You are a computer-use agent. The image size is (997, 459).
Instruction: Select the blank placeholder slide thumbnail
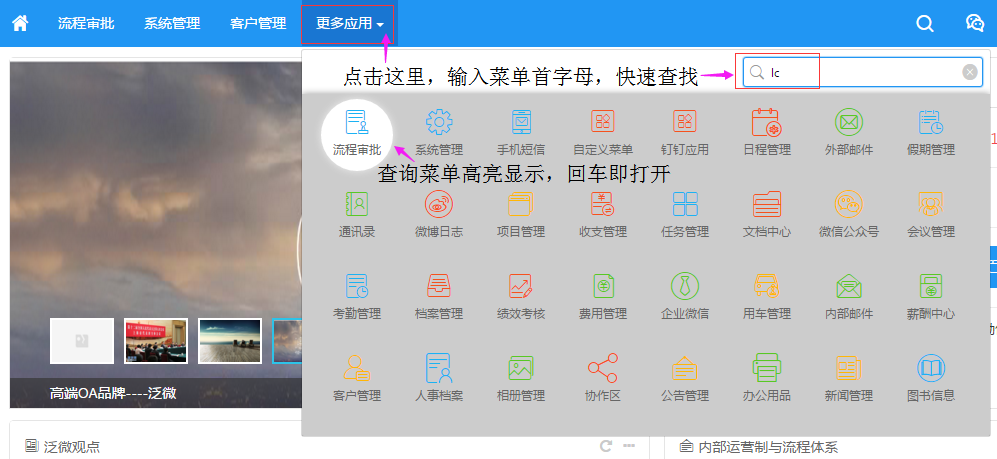(x=82, y=341)
